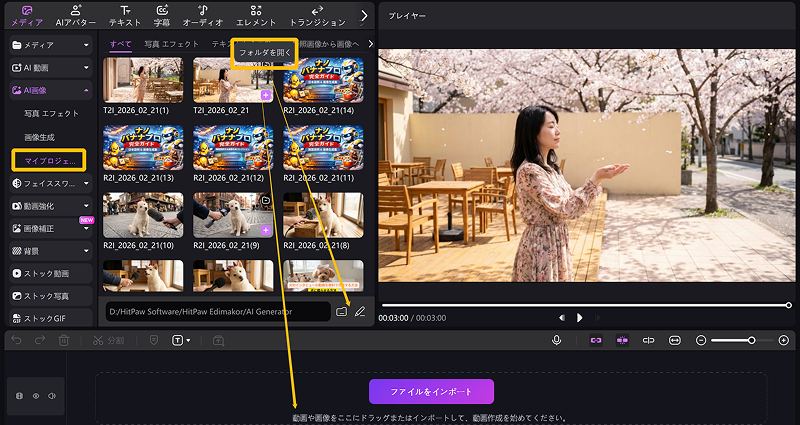Click the player preview image
The width and height of the screenshot is (800, 425).
pyautogui.click(x=587, y=165)
